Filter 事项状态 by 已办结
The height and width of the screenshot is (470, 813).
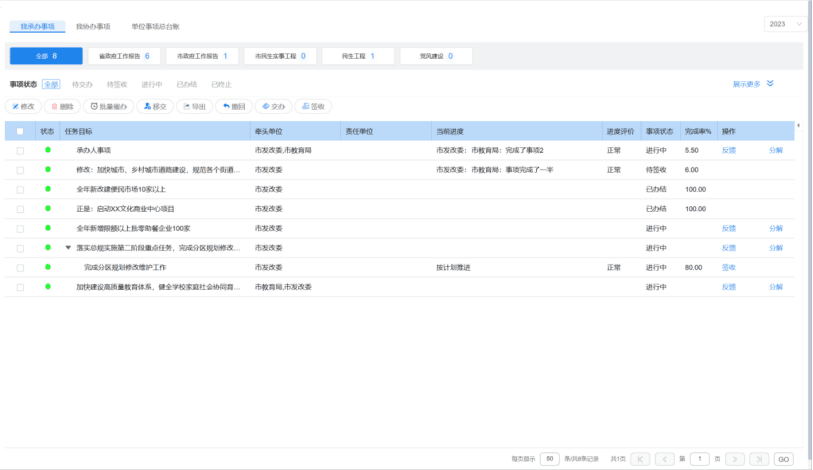coord(187,85)
